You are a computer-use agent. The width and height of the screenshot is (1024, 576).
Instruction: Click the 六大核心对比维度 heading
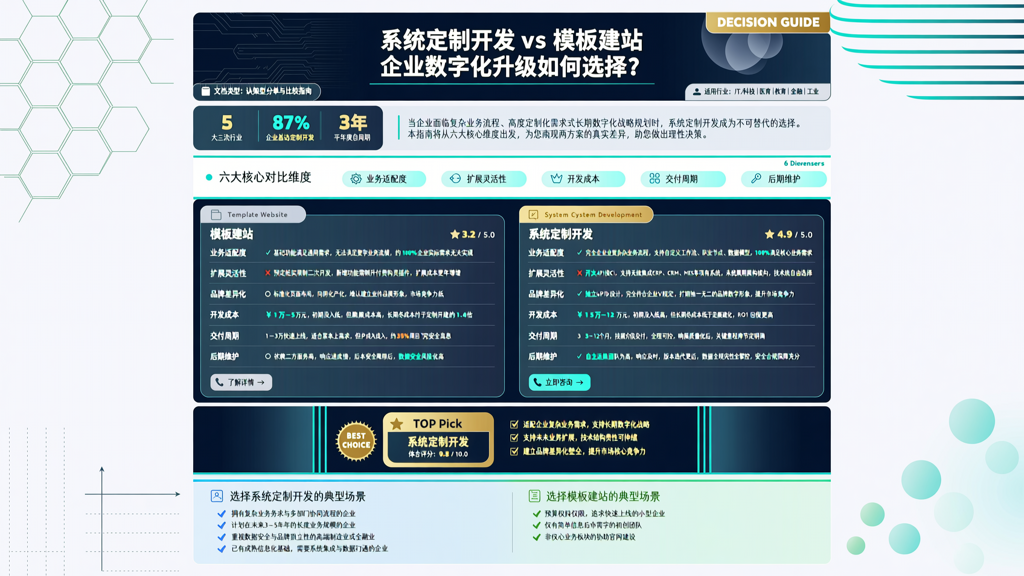tap(265, 178)
